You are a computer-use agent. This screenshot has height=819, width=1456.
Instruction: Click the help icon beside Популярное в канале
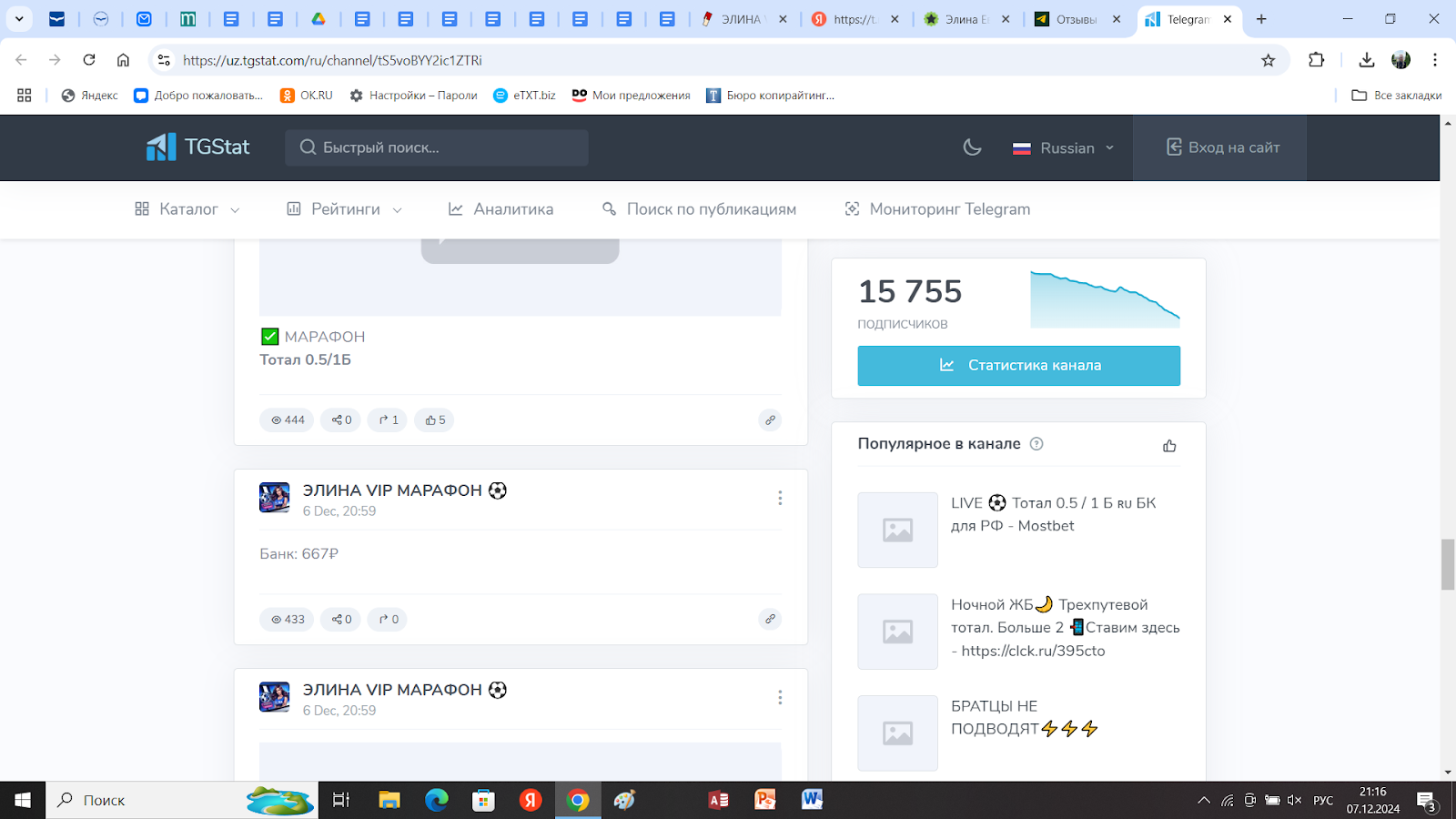tap(1036, 444)
